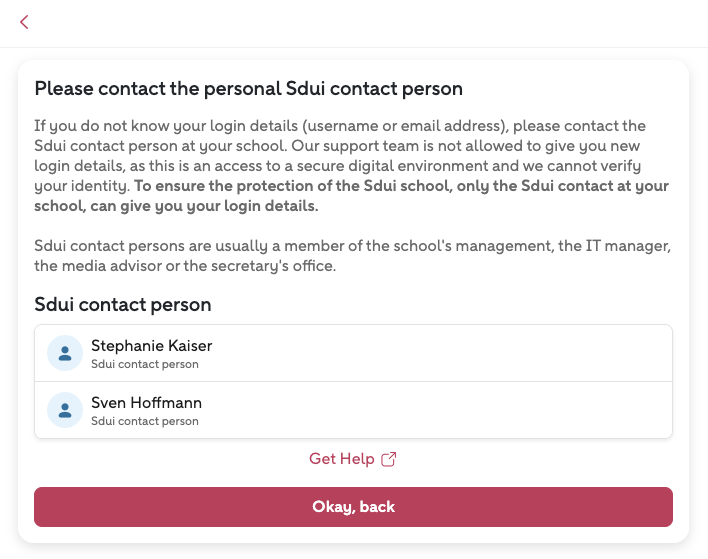Click the subtitle under Sven Hoffmann
708x559 pixels.
click(x=144, y=421)
